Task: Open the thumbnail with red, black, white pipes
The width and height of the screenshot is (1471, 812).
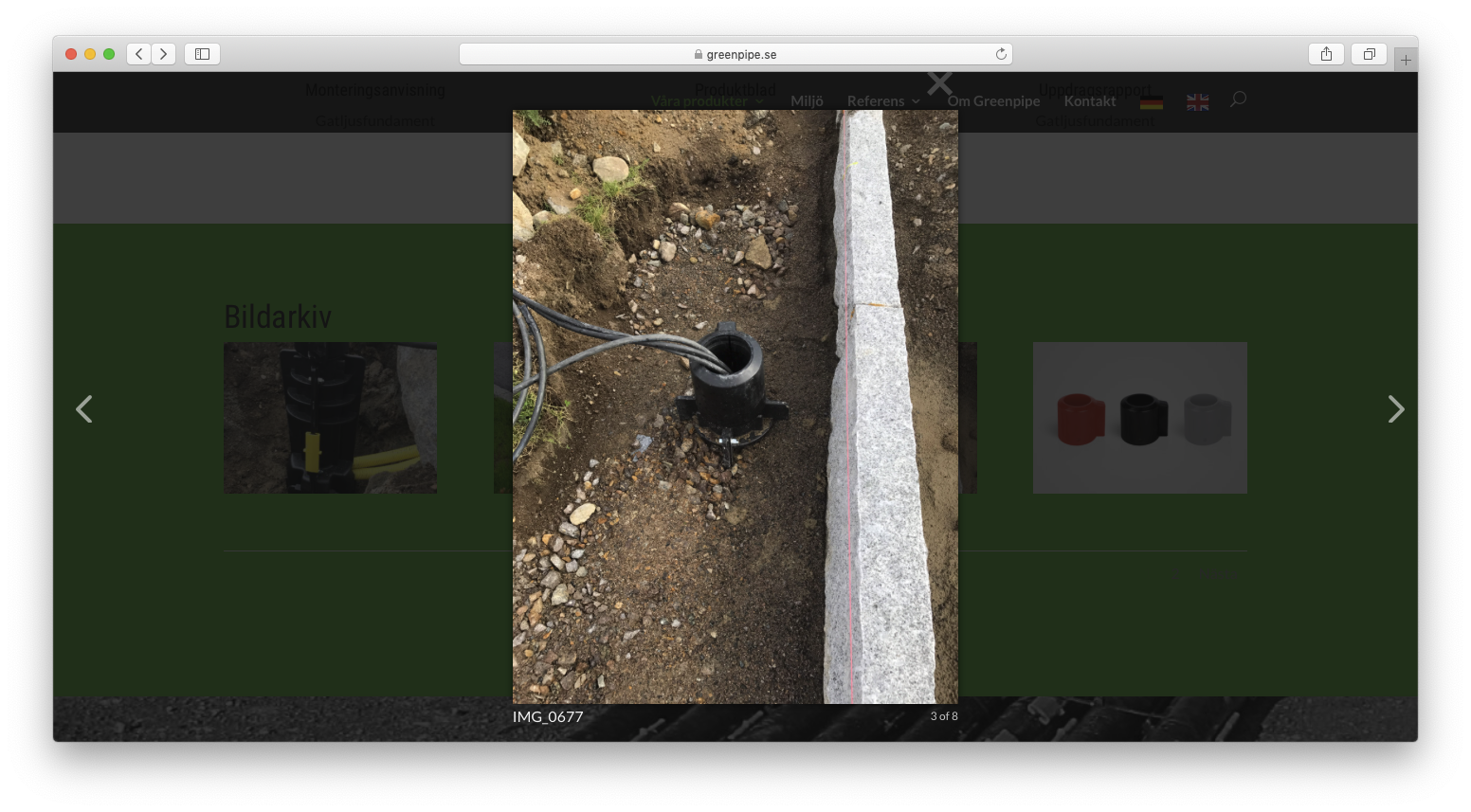Action: click(1140, 418)
